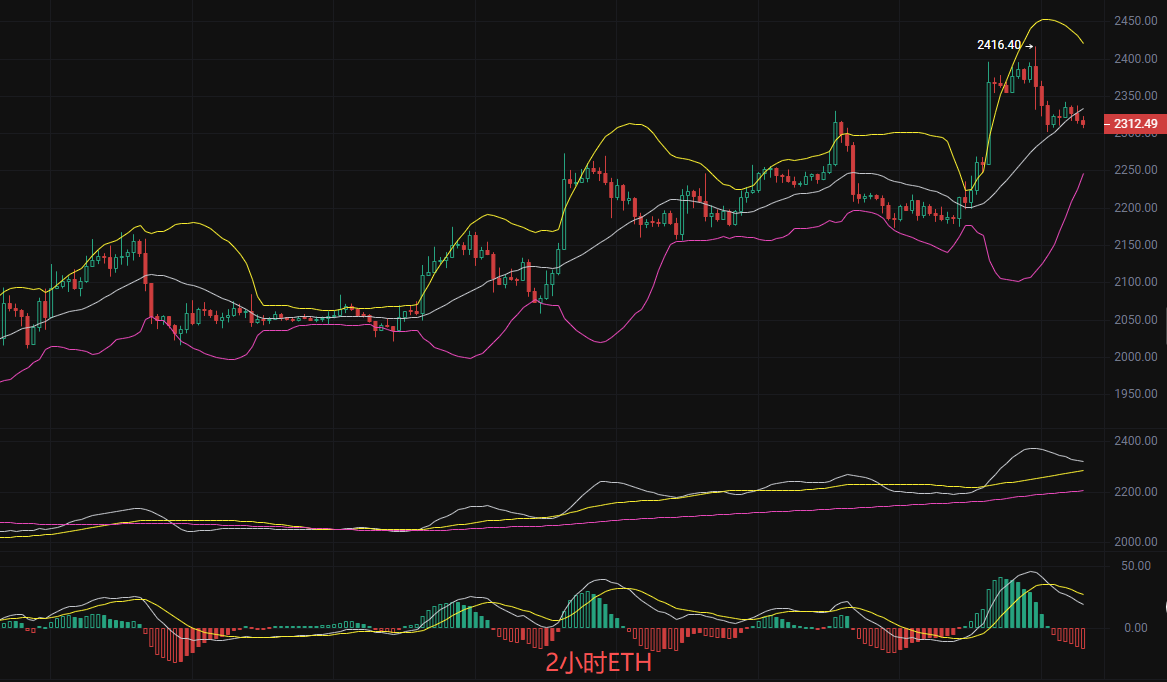Click the 2450.00 price axis label
The image size is (1167, 682).
coord(1135,21)
